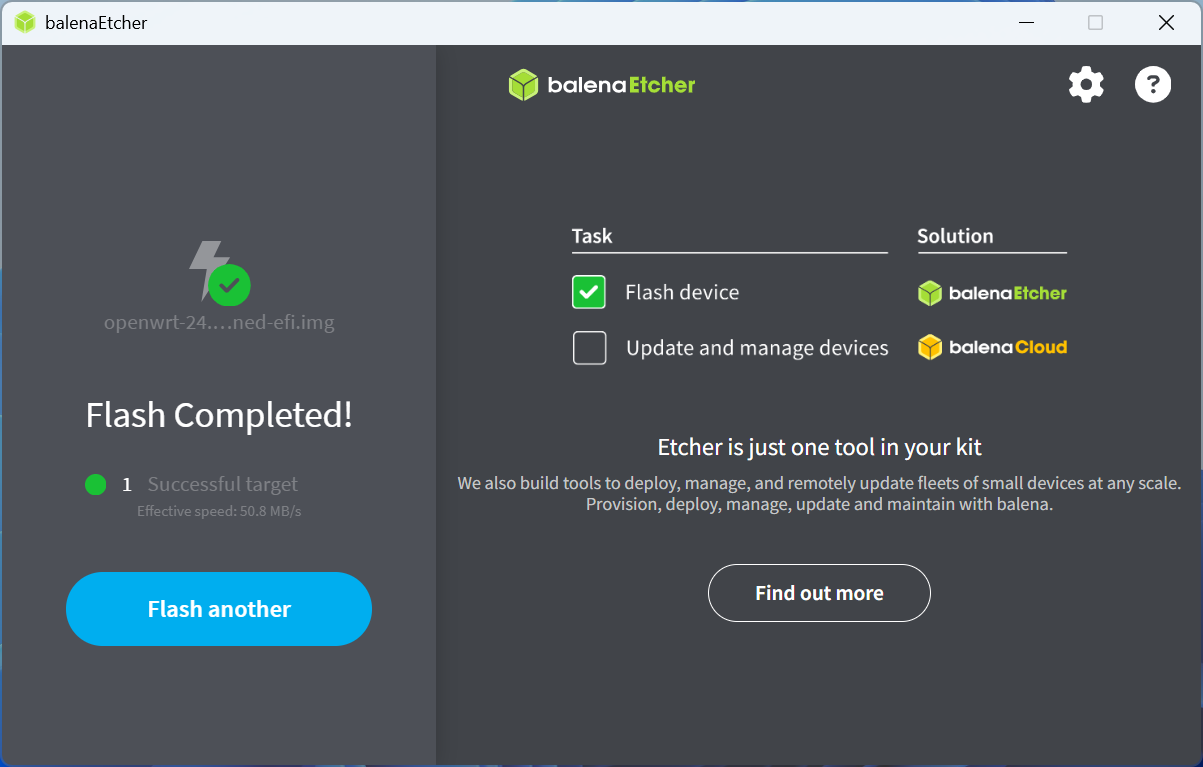Minimize the balenaEtcher window
Image resolution: width=1203 pixels, height=767 pixels.
click(x=1026, y=22)
